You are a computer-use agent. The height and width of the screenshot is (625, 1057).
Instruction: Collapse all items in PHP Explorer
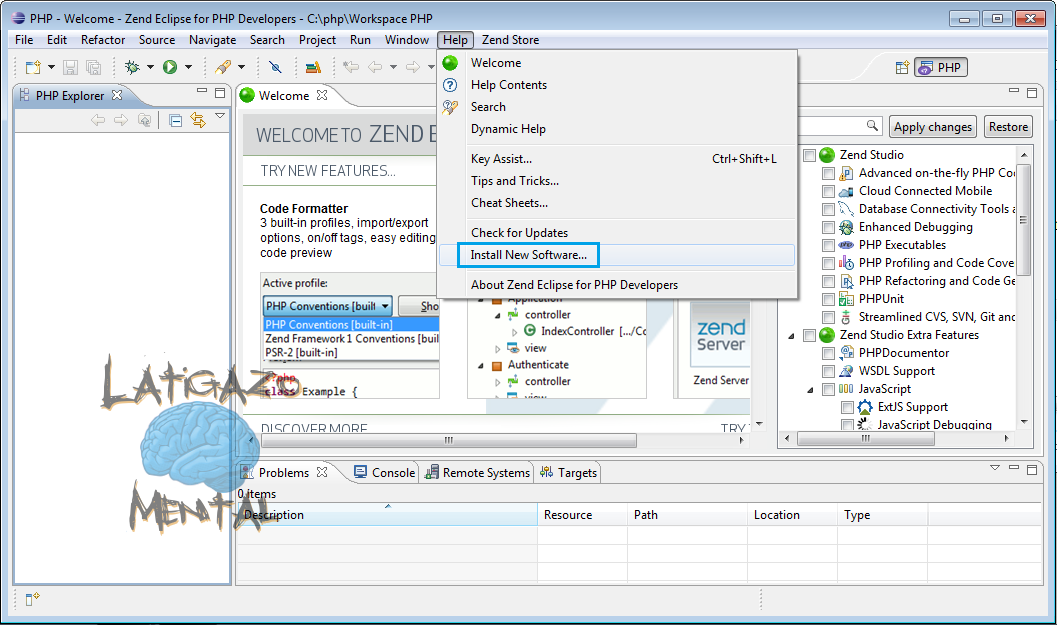click(x=176, y=119)
